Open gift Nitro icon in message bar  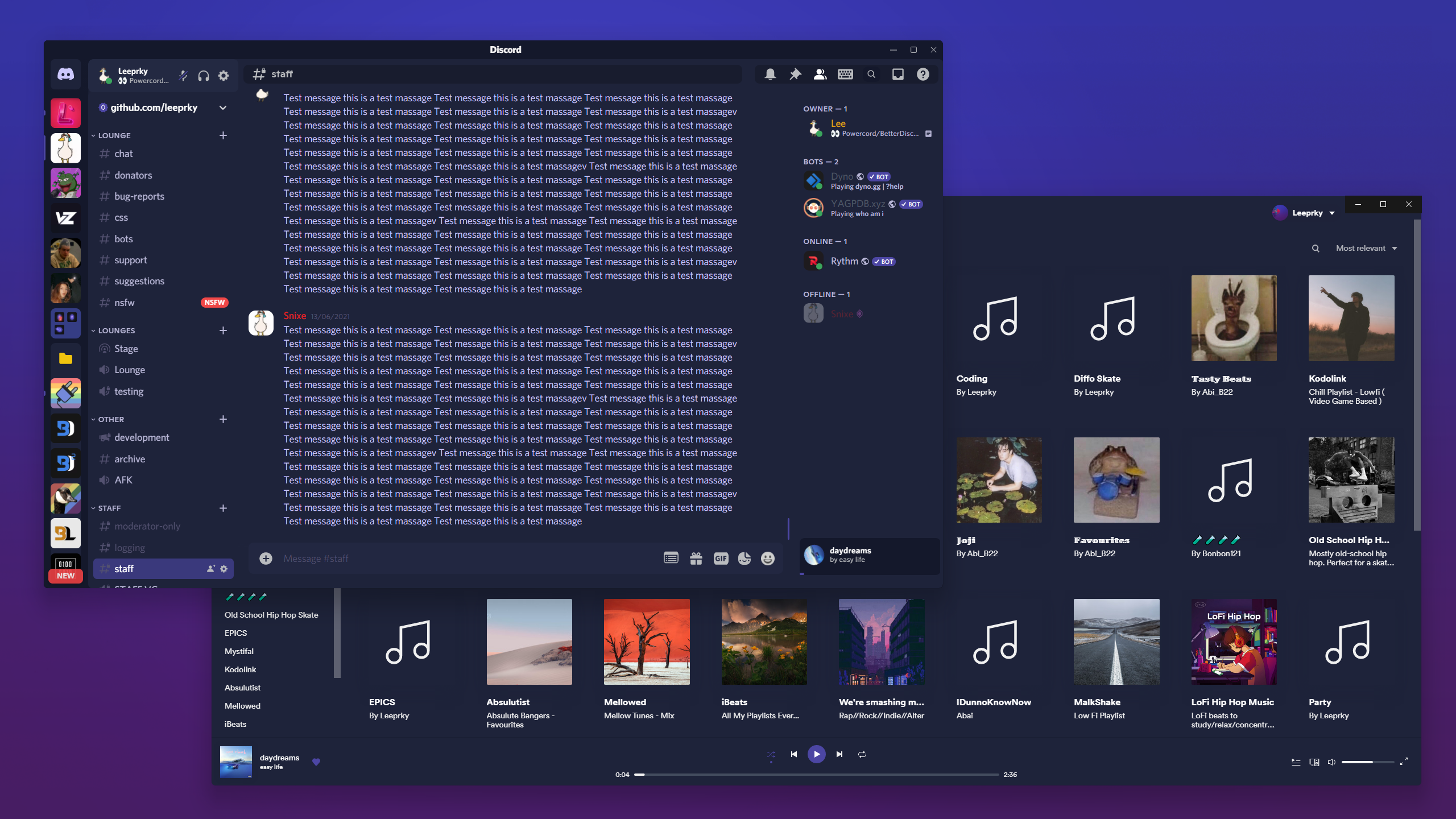click(x=696, y=559)
